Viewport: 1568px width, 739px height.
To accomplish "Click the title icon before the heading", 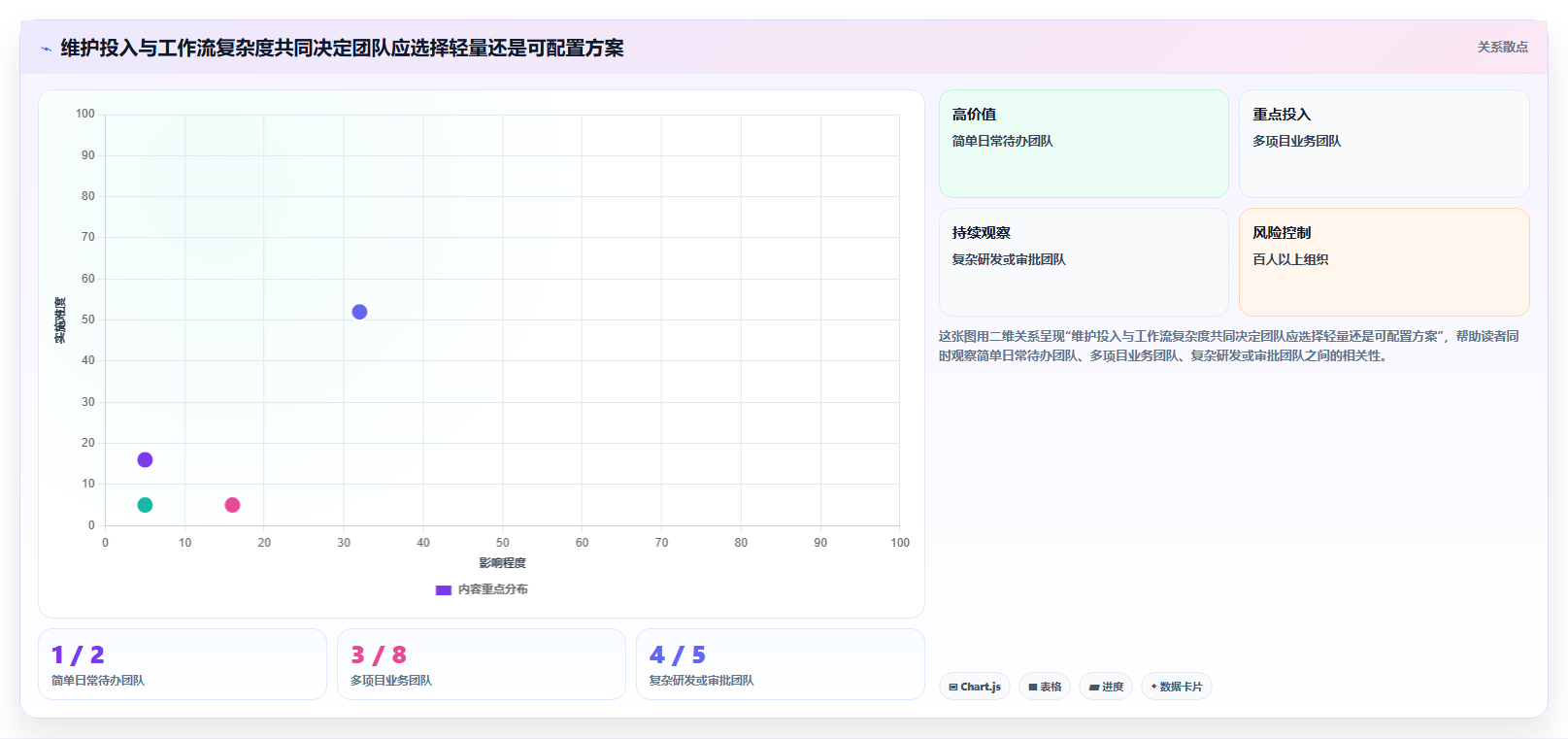I will pyautogui.click(x=46, y=49).
